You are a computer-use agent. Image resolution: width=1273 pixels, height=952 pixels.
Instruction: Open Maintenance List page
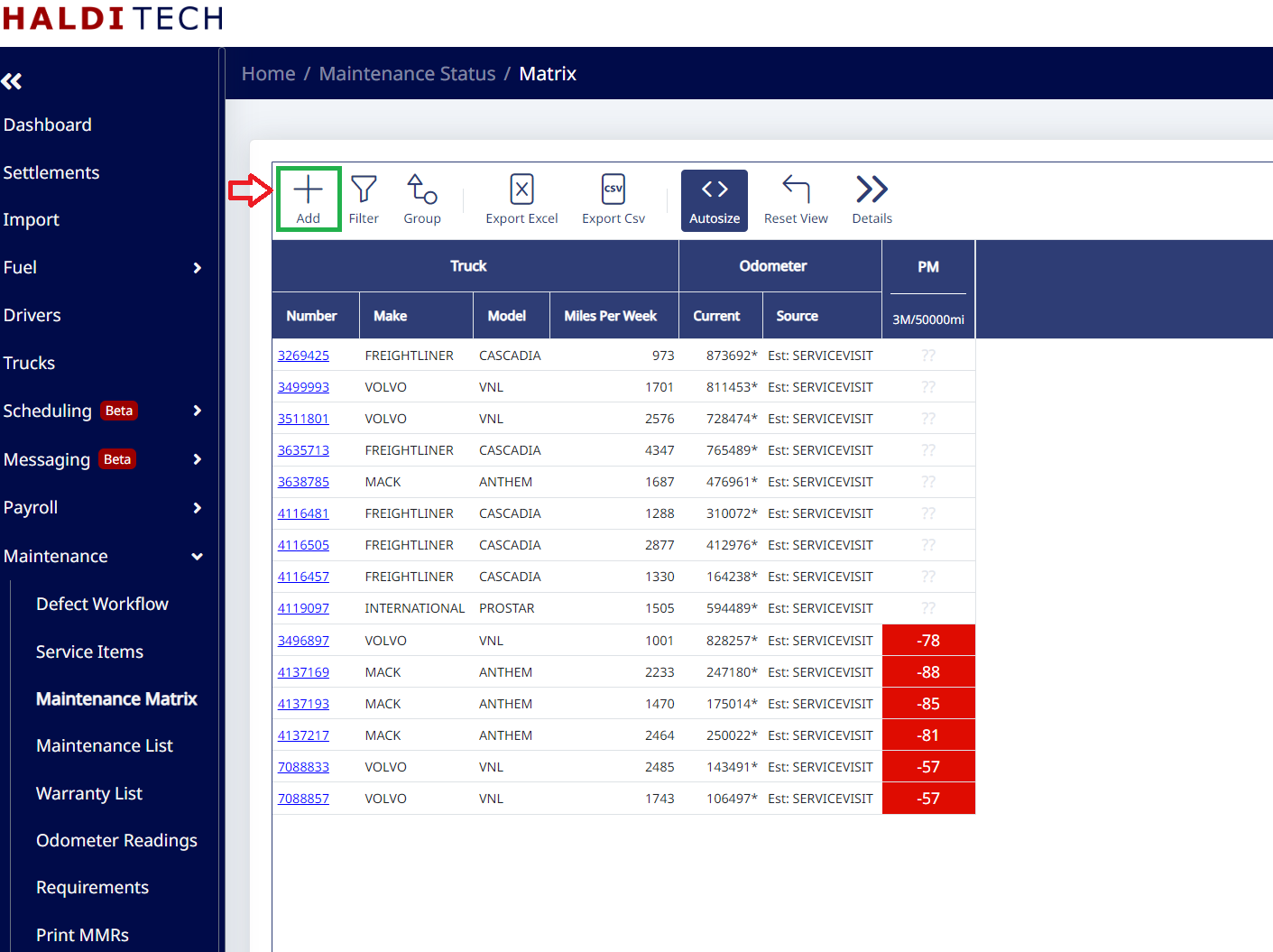click(x=105, y=745)
